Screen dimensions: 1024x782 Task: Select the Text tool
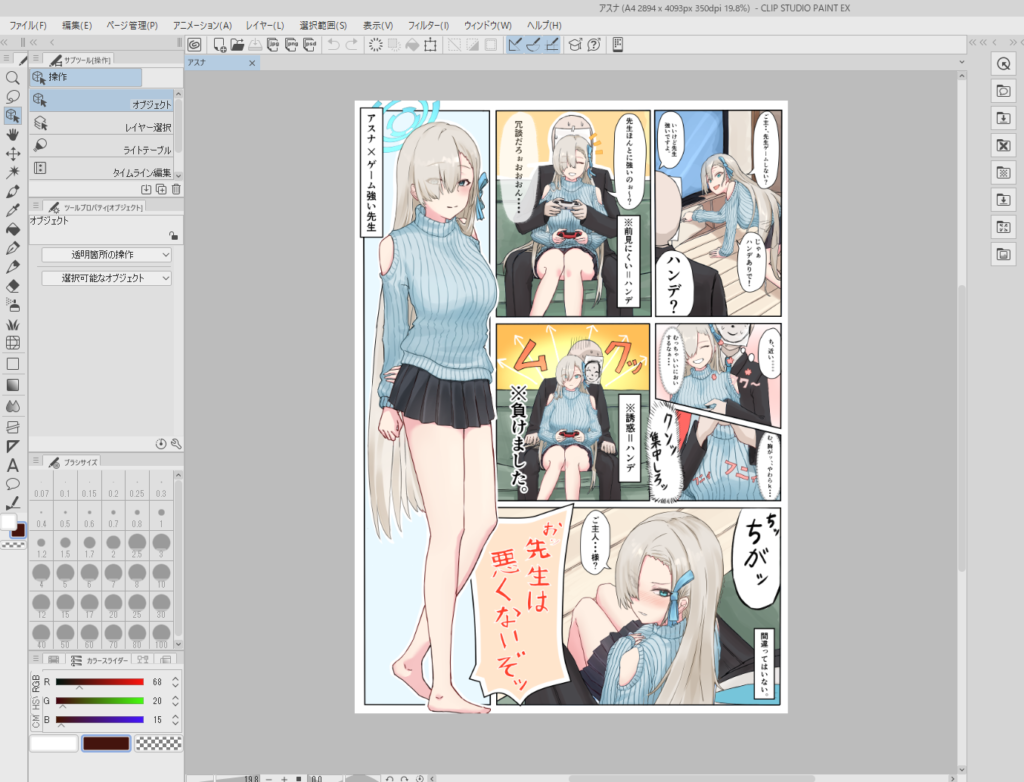(12, 465)
